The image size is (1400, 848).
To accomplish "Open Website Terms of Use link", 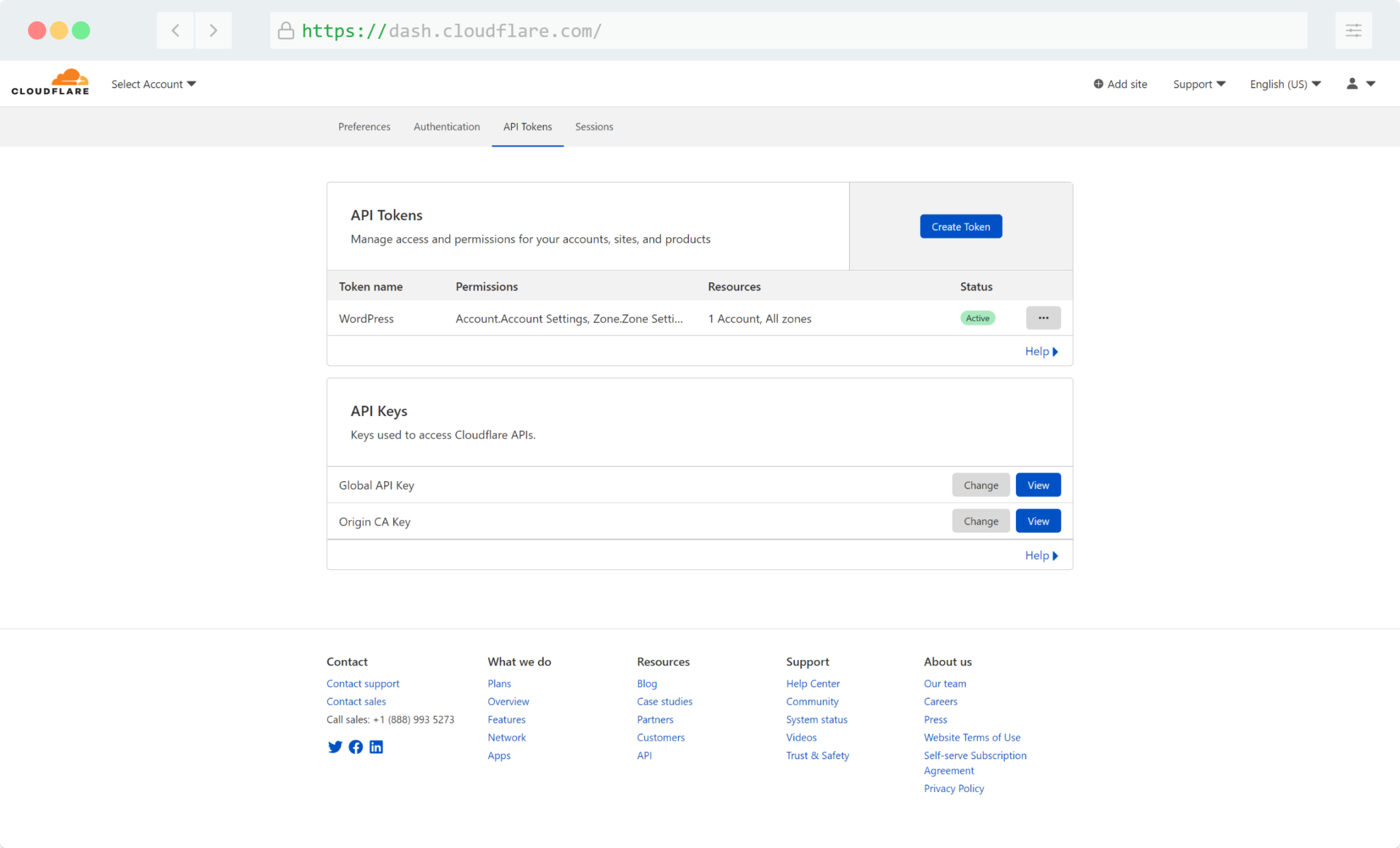I will coord(972,737).
